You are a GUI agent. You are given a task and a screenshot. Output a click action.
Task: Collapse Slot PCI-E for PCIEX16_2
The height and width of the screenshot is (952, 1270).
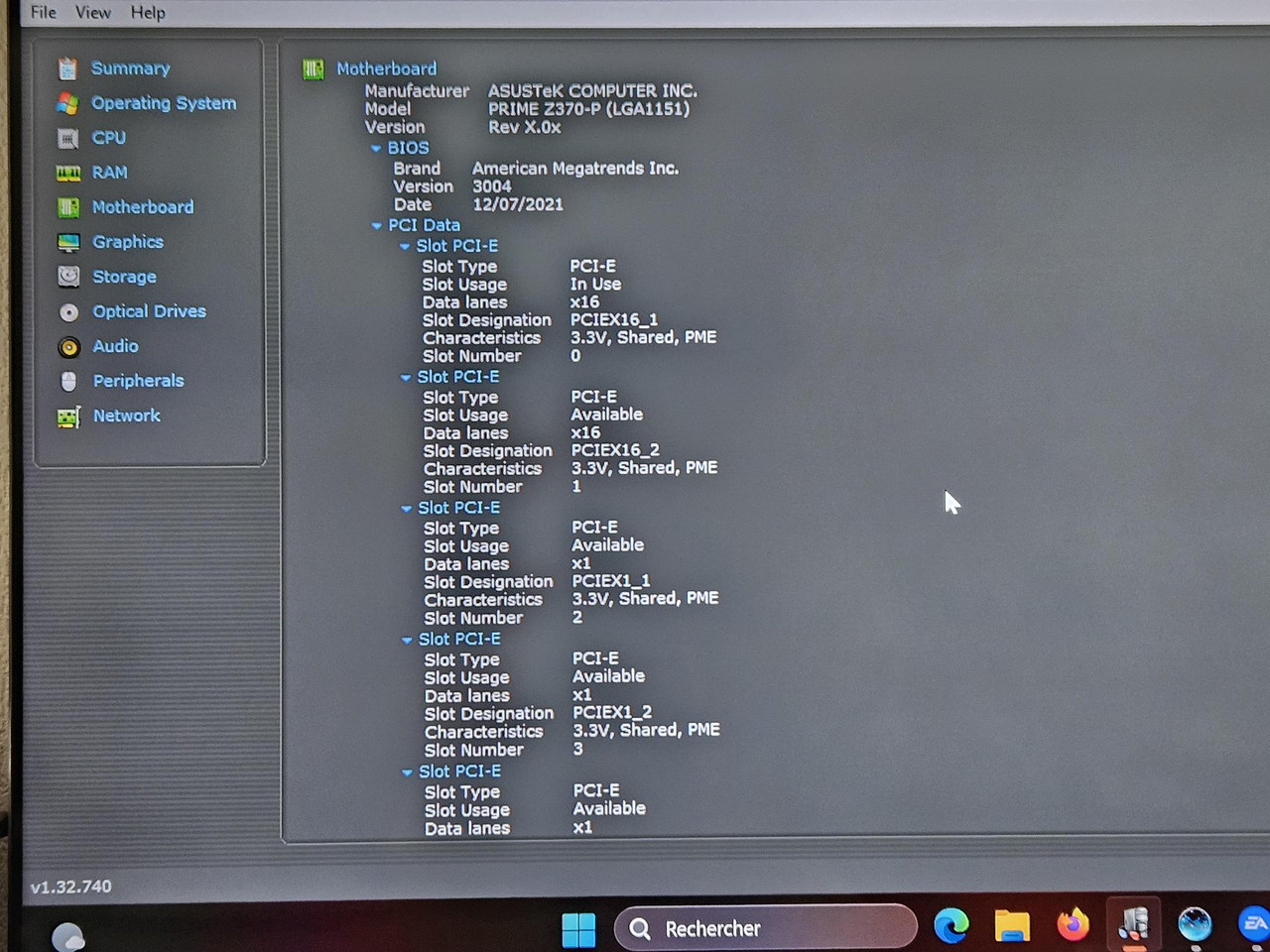pyautogui.click(x=406, y=378)
